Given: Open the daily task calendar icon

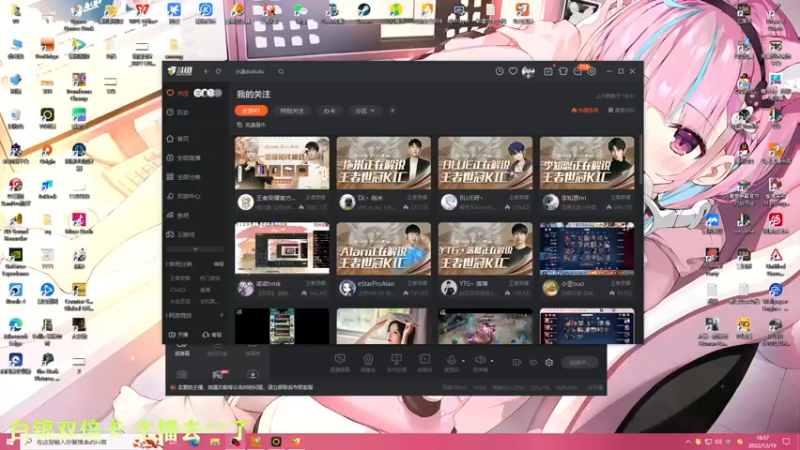Looking at the screenshot, I should [x=548, y=71].
